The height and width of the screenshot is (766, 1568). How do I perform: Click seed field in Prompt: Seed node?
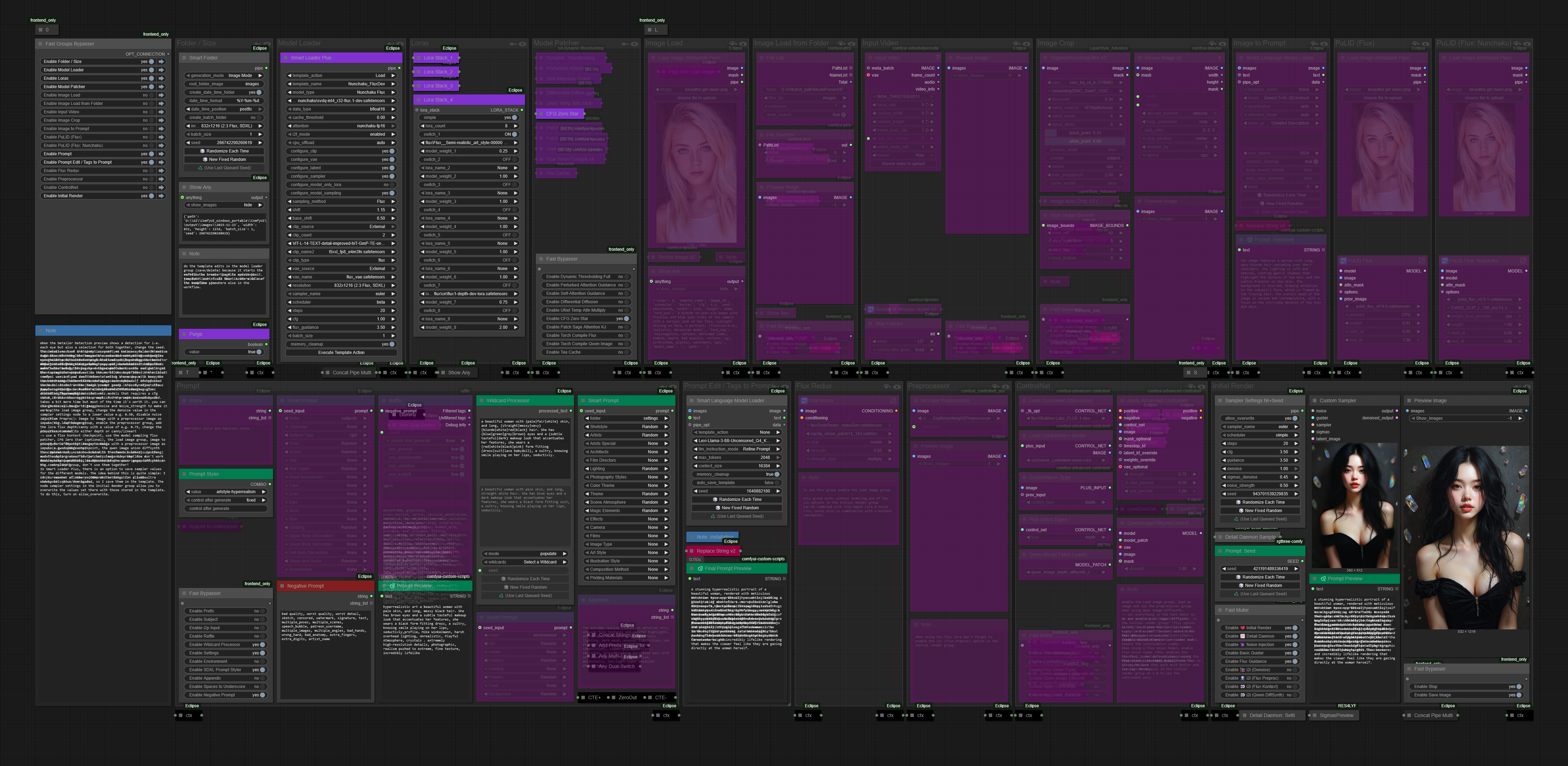click(x=1260, y=568)
